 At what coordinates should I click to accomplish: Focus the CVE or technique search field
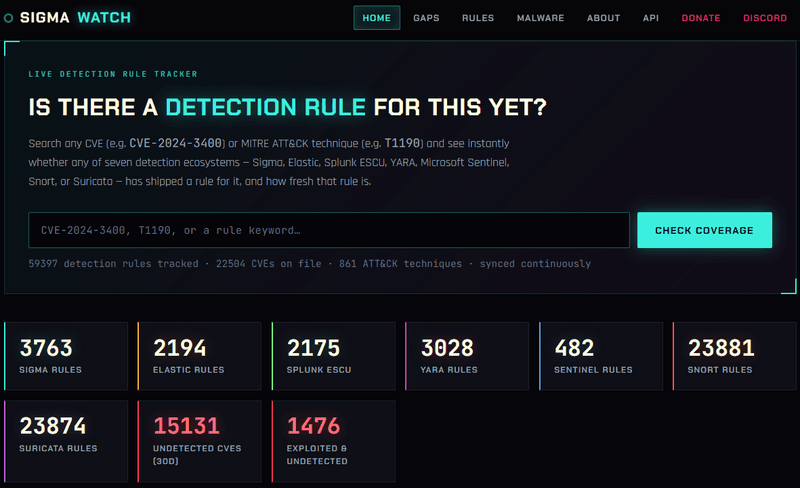pyautogui.click(x=329, y=230)
